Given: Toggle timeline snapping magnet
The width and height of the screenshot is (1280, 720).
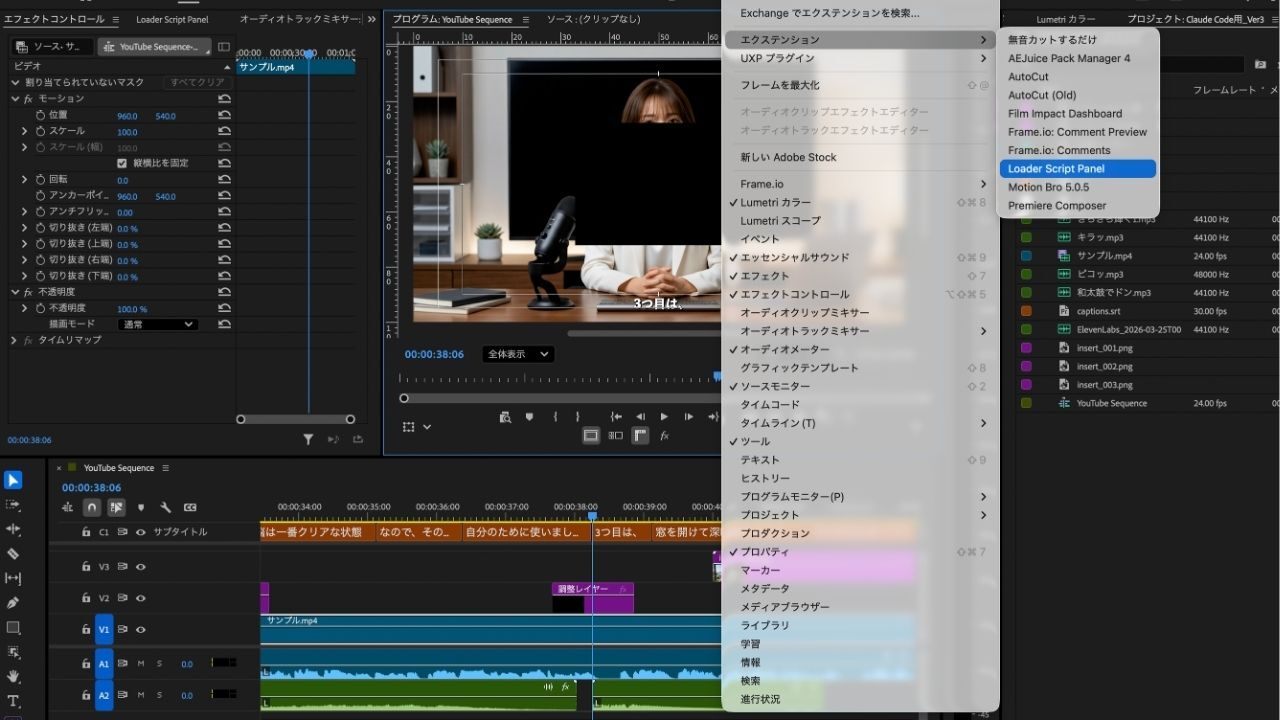Looking at the screenshot, I should [x=92, y=508].
